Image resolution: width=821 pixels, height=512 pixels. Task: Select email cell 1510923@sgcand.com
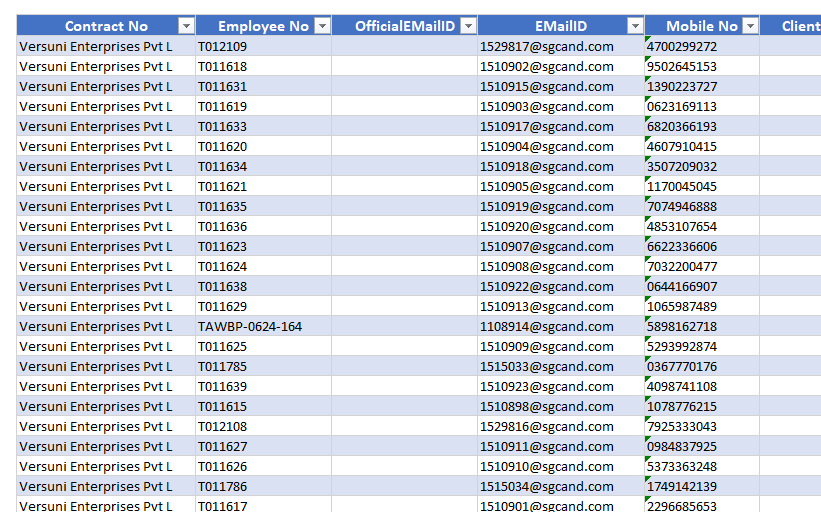click(x=561, y=386)
